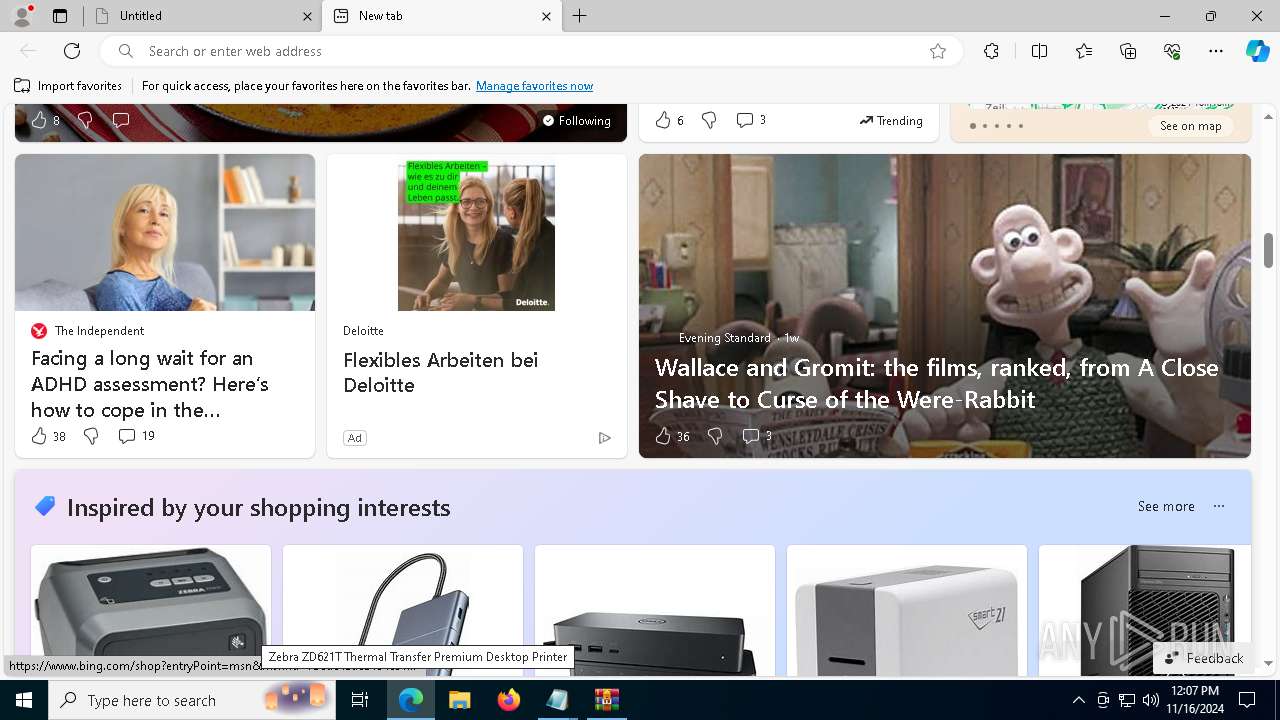Open the Extensions puzzle icon
1280x720 pixels.
[x=991, y=51]
